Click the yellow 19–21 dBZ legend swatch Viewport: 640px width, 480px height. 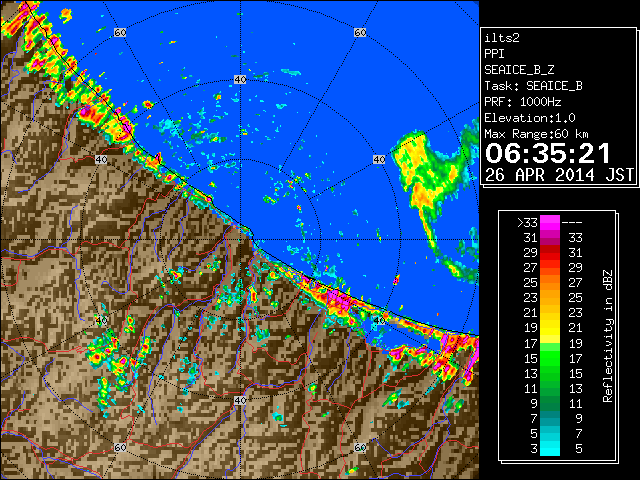pos(549,328)
